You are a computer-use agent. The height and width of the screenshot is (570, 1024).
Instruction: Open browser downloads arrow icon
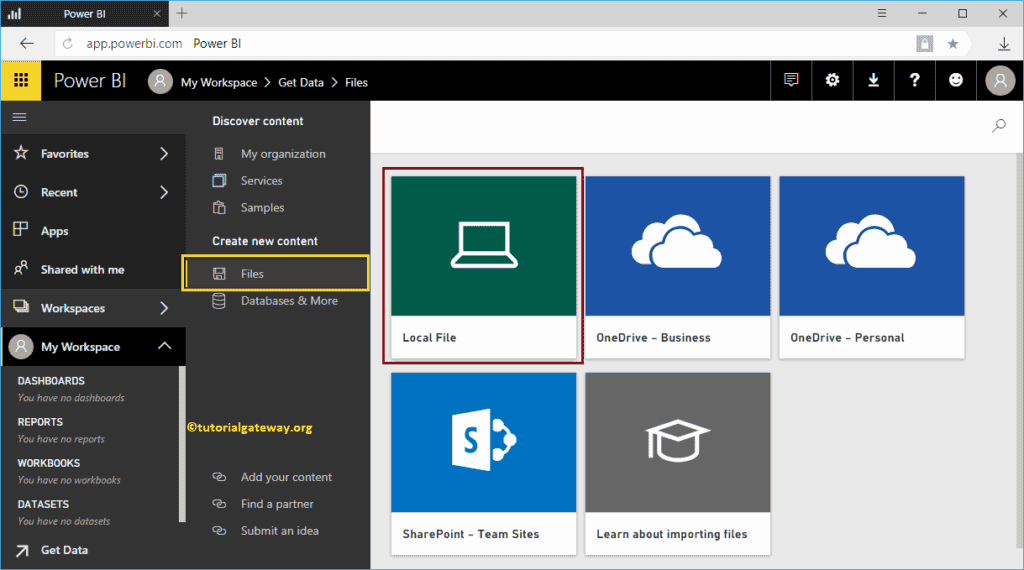(1004, 44)
